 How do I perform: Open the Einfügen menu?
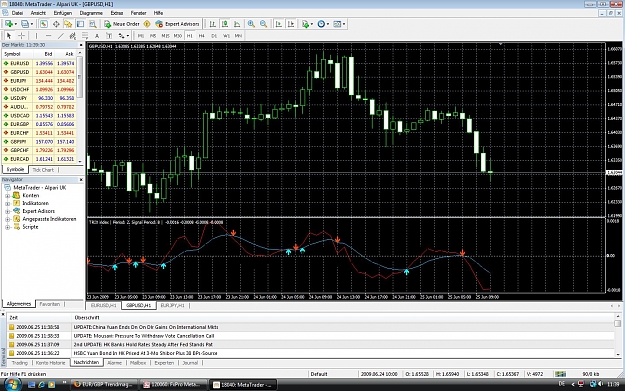[63, 13]
